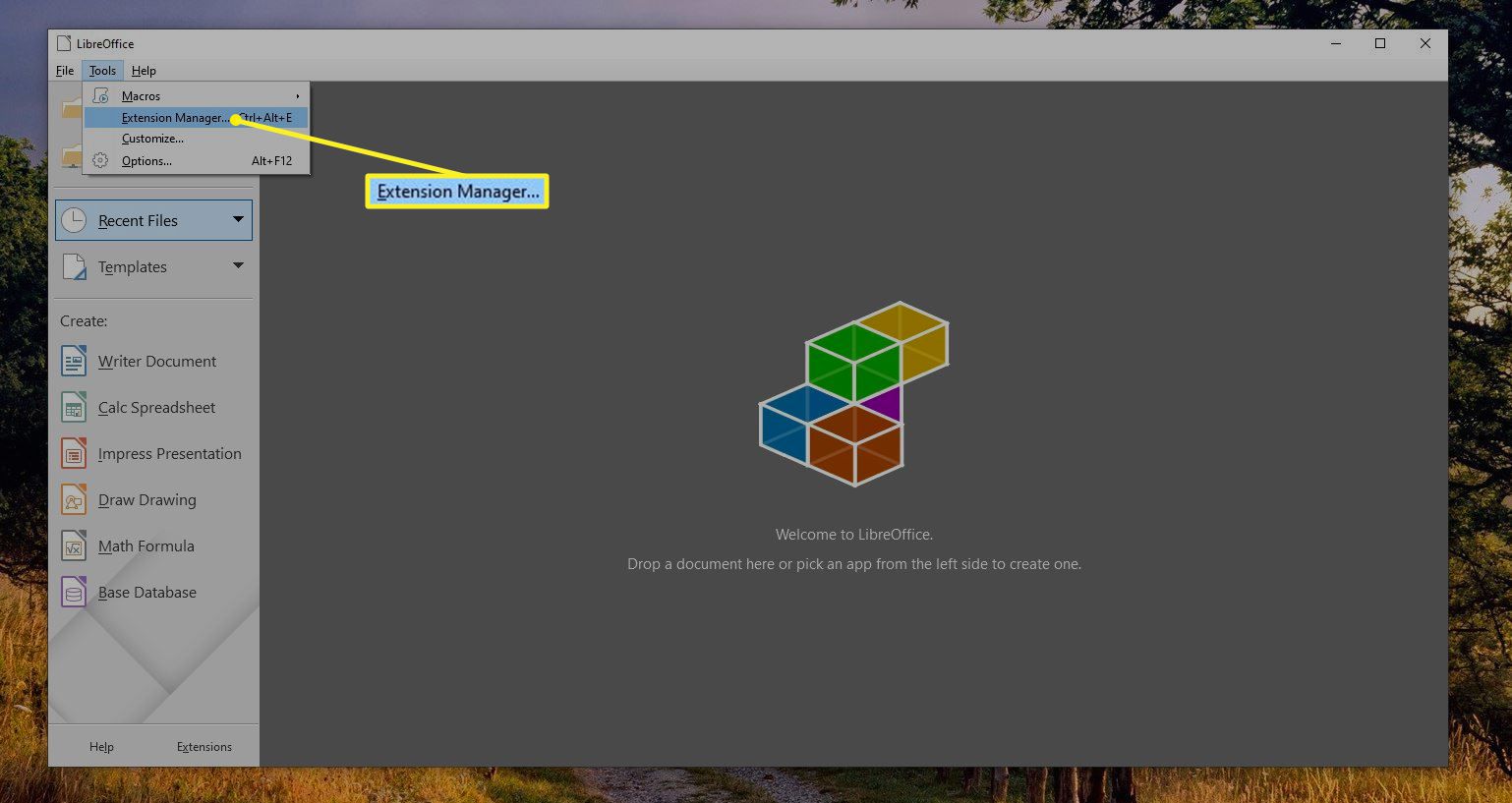
Task: Open Extensions from the sidebar bottom
Action: click(204, 747)
